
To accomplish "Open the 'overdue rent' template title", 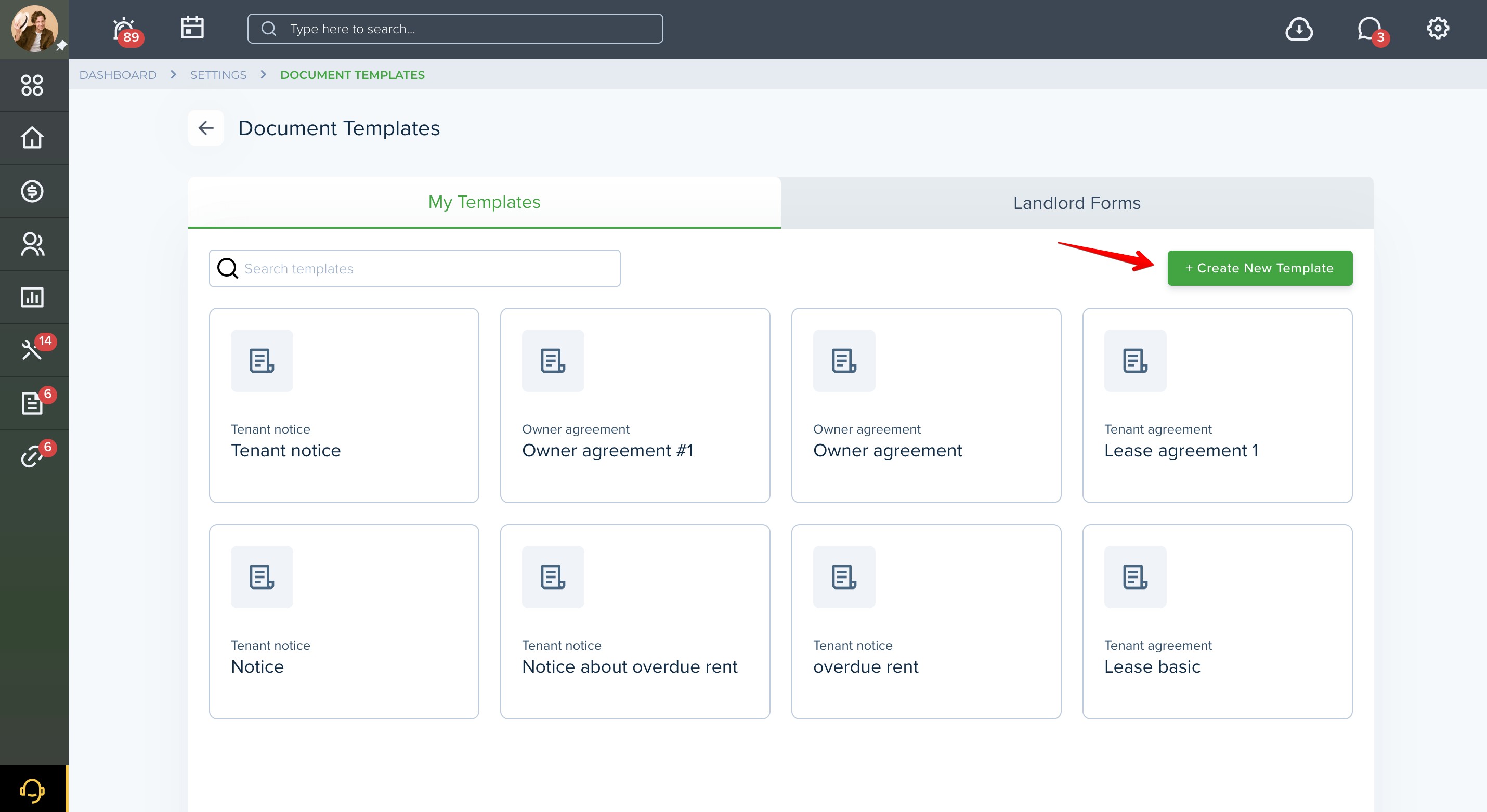I will [x=866, y=666].
